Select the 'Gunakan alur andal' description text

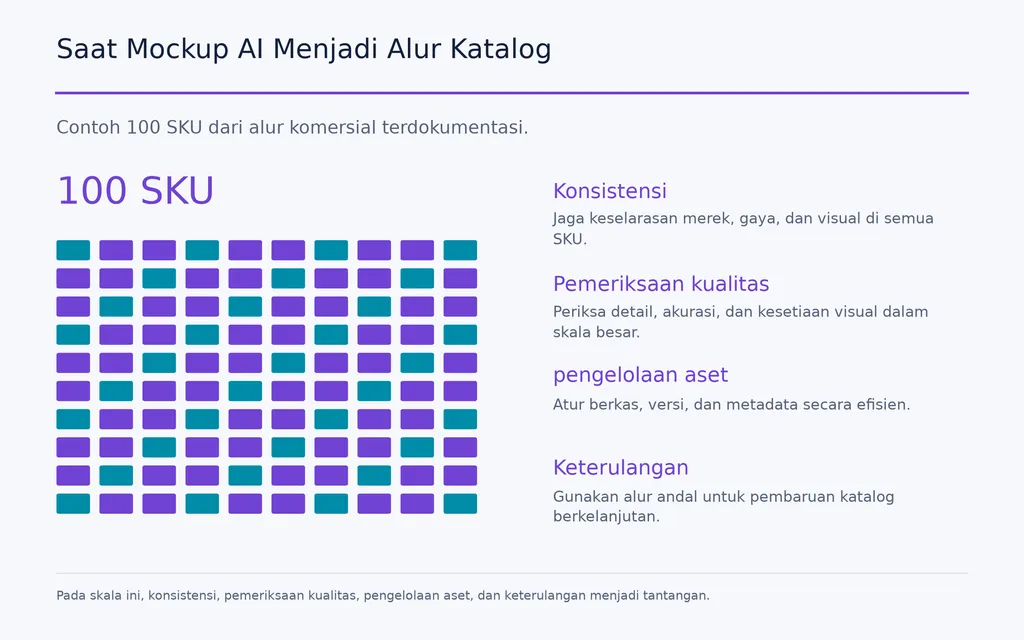724,506
